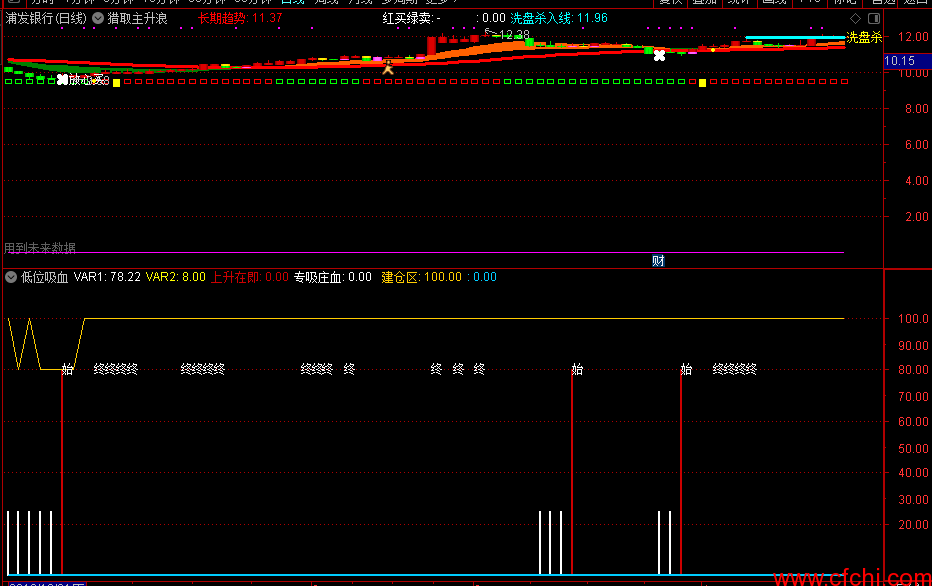932x586 pixels.
Task: Click the 猎取主升浪 indicator name
Action: 137,18
